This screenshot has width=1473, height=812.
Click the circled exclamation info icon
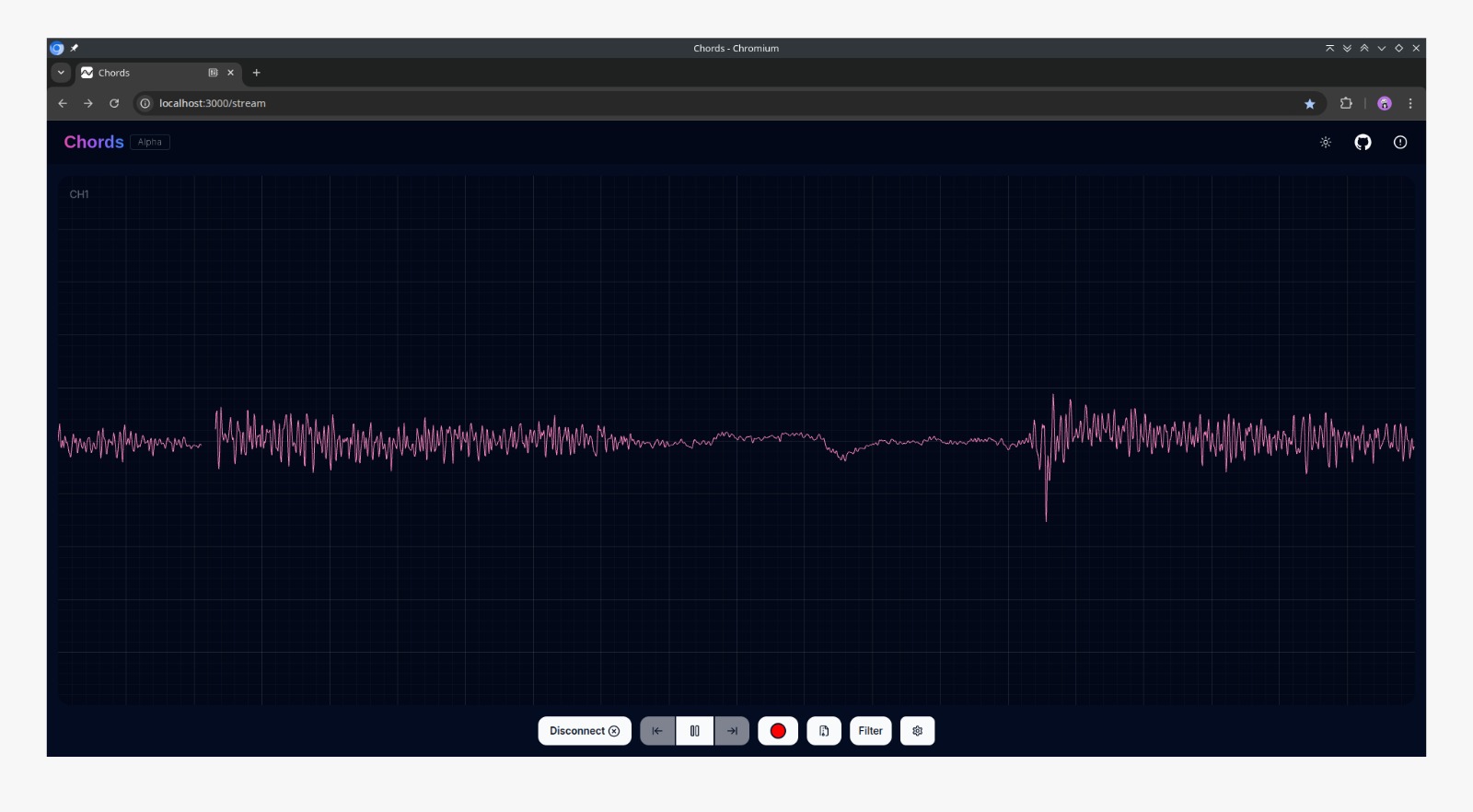pyautogui.click(x=1400, y=142)
